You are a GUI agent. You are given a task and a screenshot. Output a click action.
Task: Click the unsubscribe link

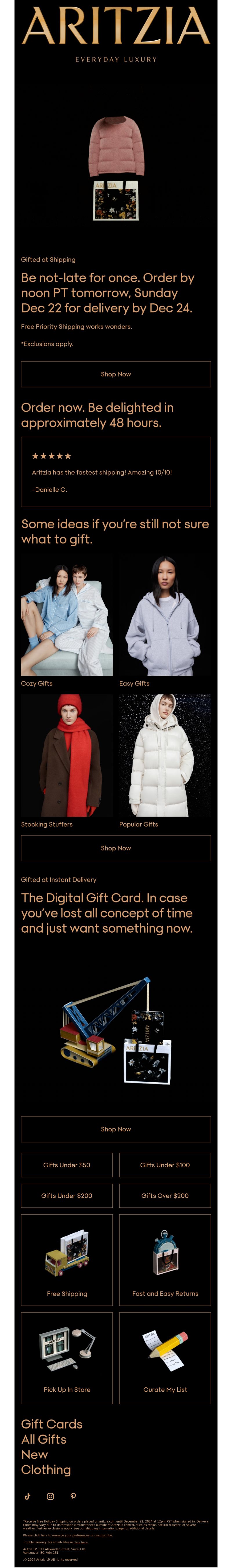(x=103, y=1536)
